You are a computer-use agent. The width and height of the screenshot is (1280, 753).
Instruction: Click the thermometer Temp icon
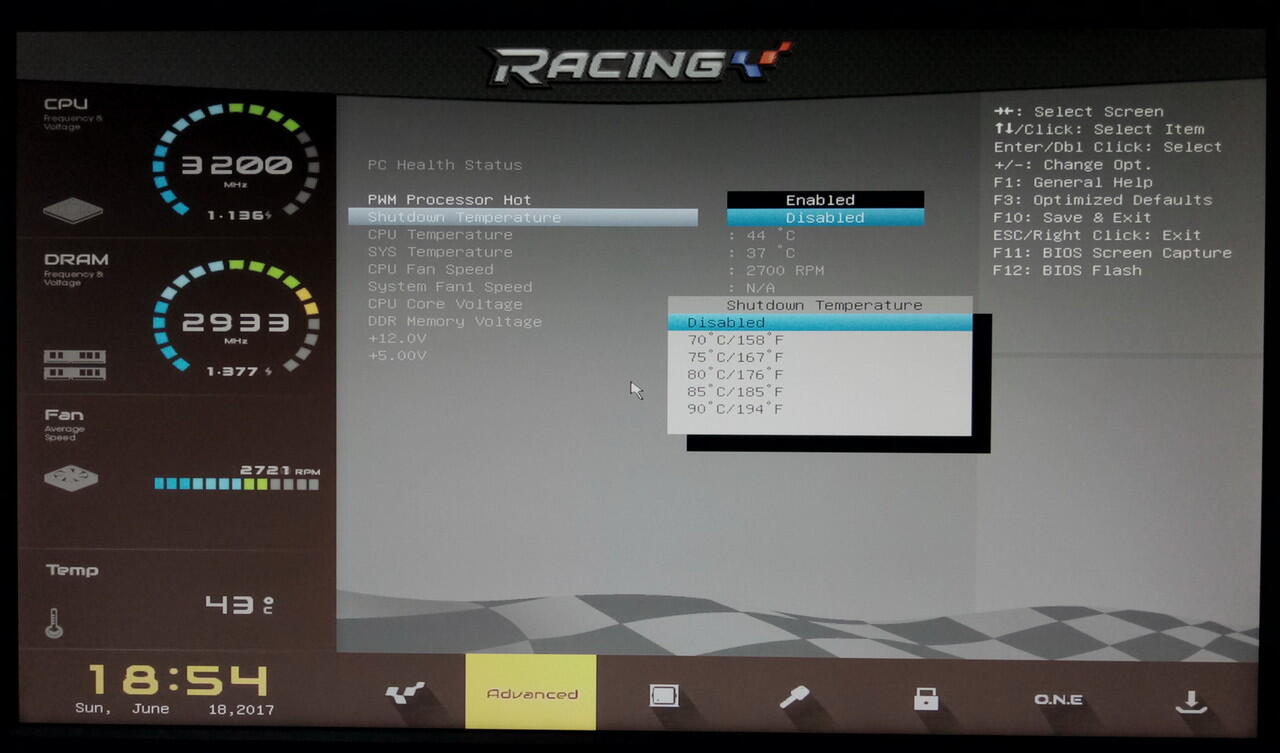pyautogui.click(x=54, y=624)
